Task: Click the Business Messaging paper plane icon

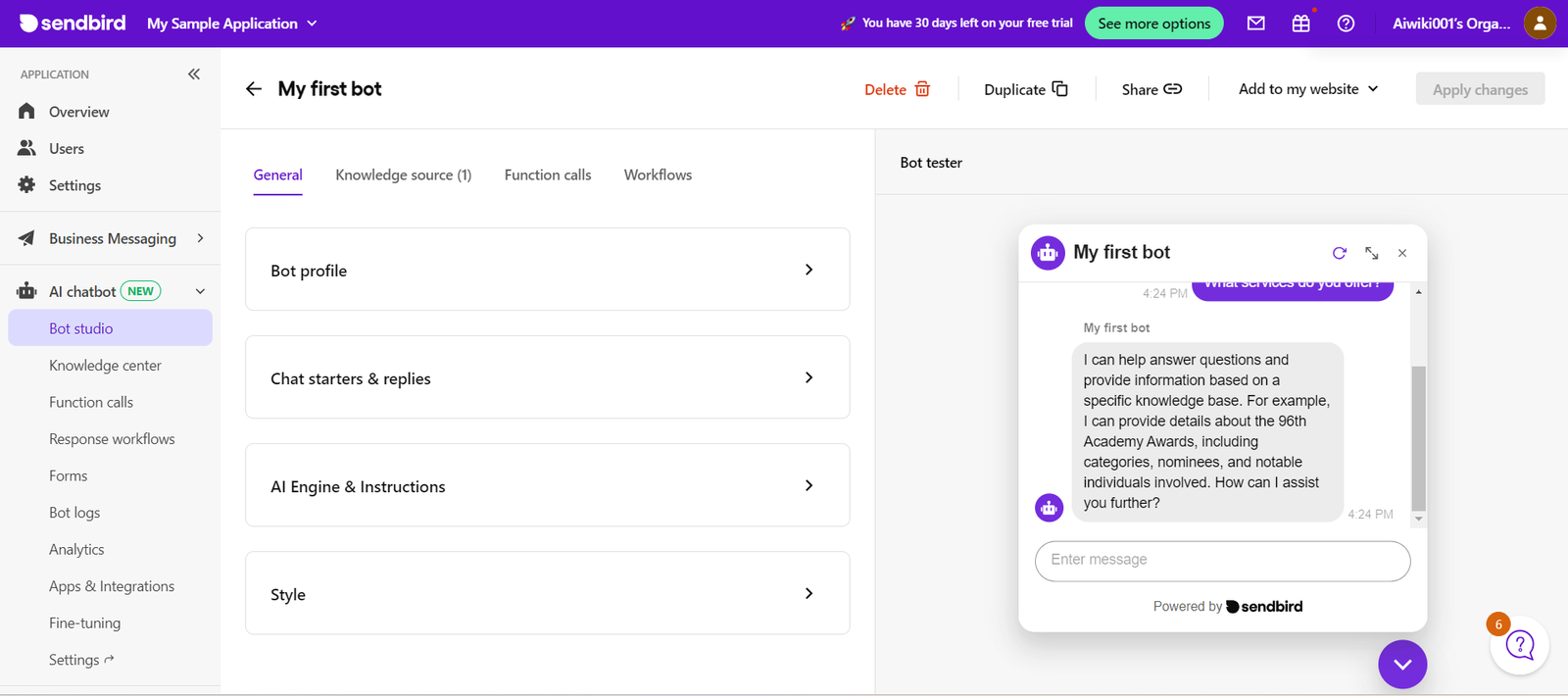Action: (x=26, y=238)
